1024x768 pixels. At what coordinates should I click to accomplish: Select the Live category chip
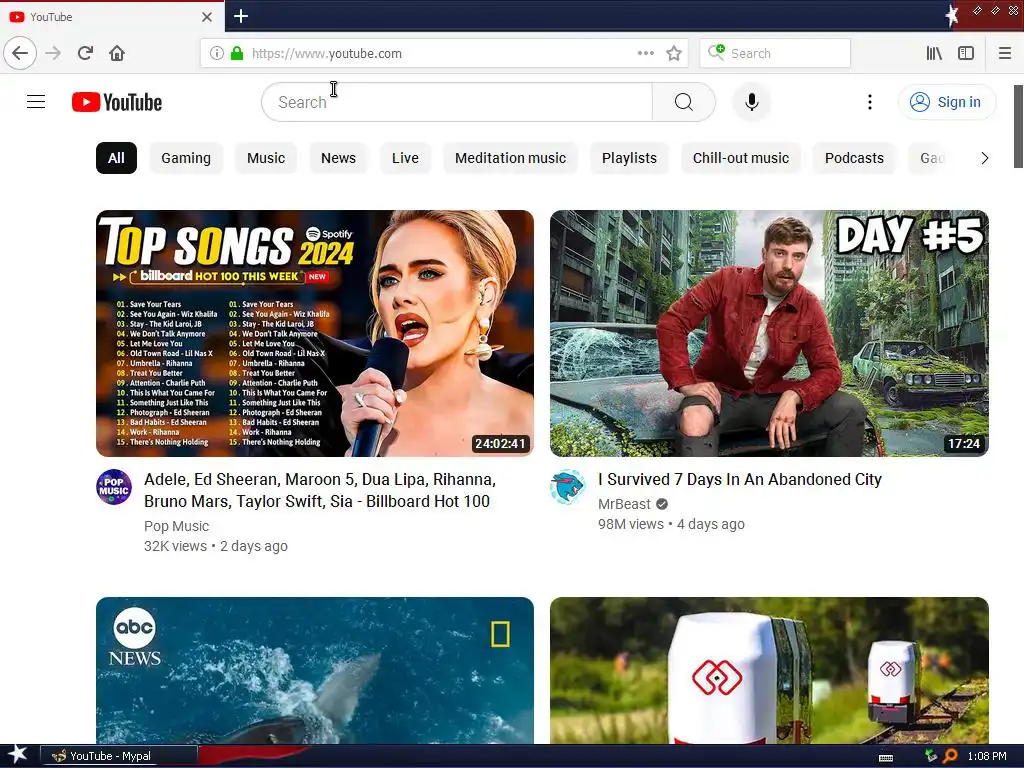[x=405, y=158]
